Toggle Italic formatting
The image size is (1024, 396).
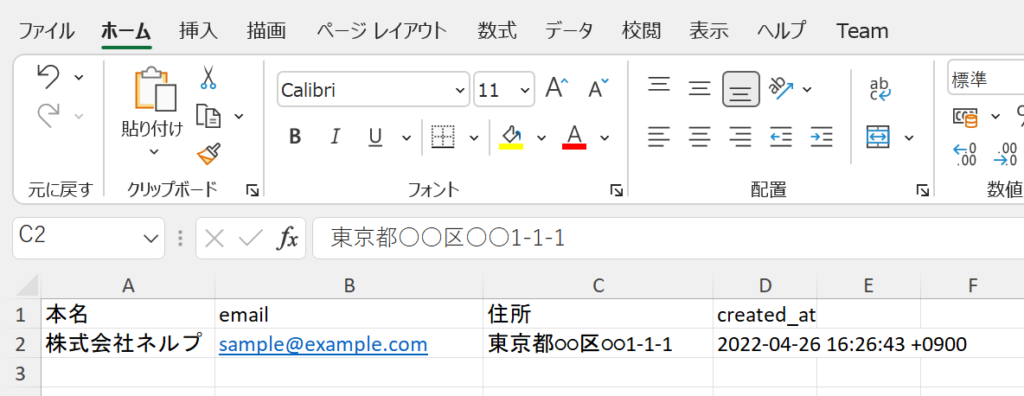[x=335, y=137]
